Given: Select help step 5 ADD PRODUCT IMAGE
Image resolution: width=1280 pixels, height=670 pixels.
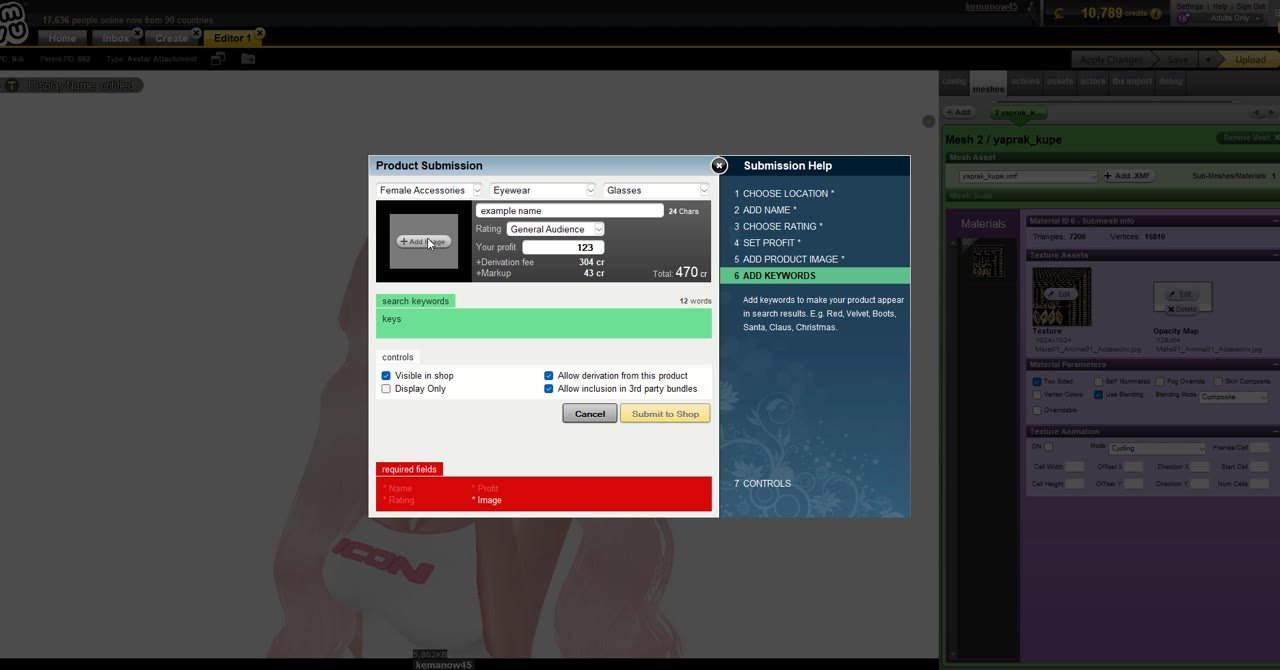Looking at the screenshot, I should tap(790, 259).
